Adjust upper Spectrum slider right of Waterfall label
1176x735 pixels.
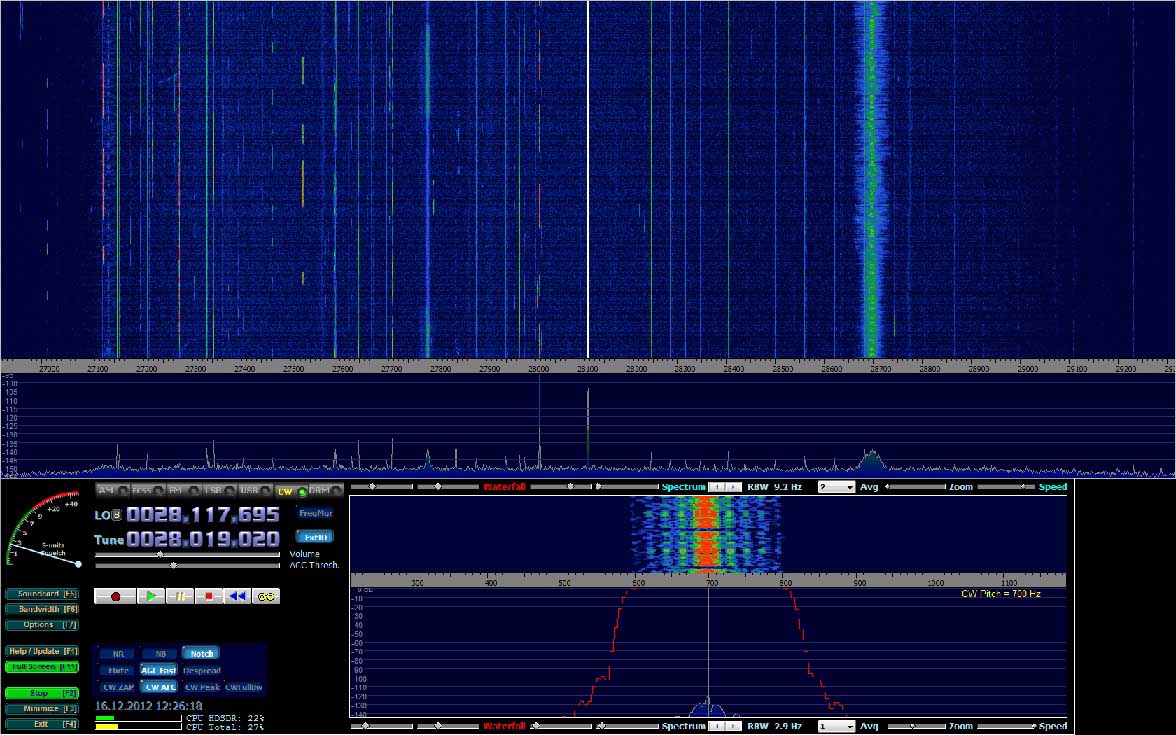tap(561, 488)
